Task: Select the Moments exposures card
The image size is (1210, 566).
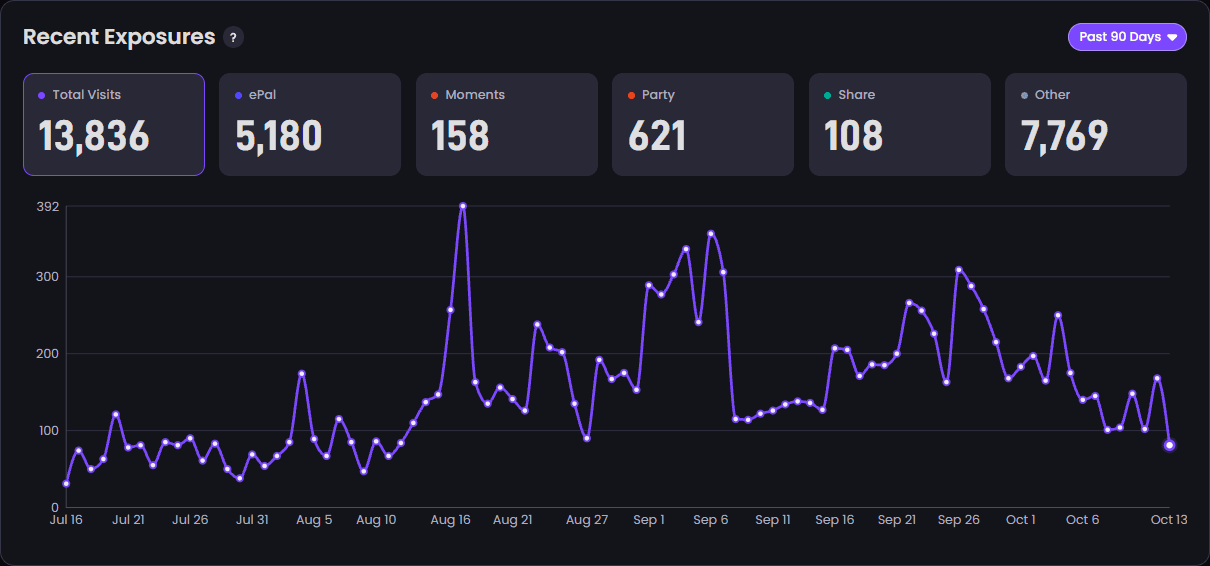Action: point(507,124)
